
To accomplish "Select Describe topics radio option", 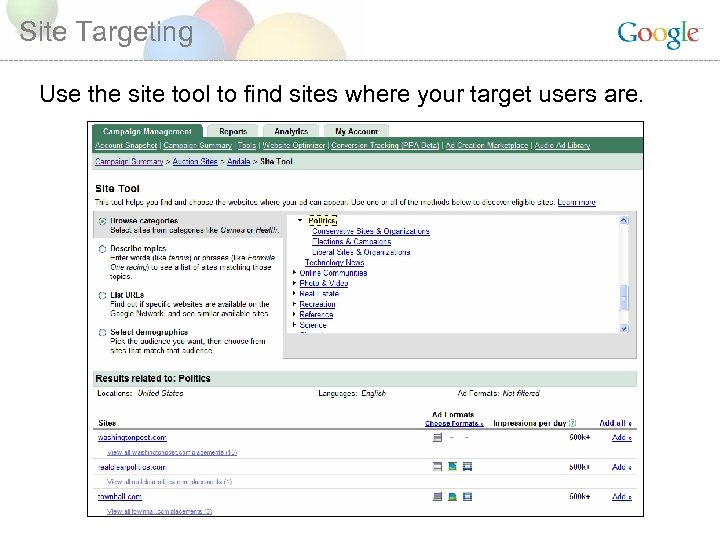I will tap(102, 249).
